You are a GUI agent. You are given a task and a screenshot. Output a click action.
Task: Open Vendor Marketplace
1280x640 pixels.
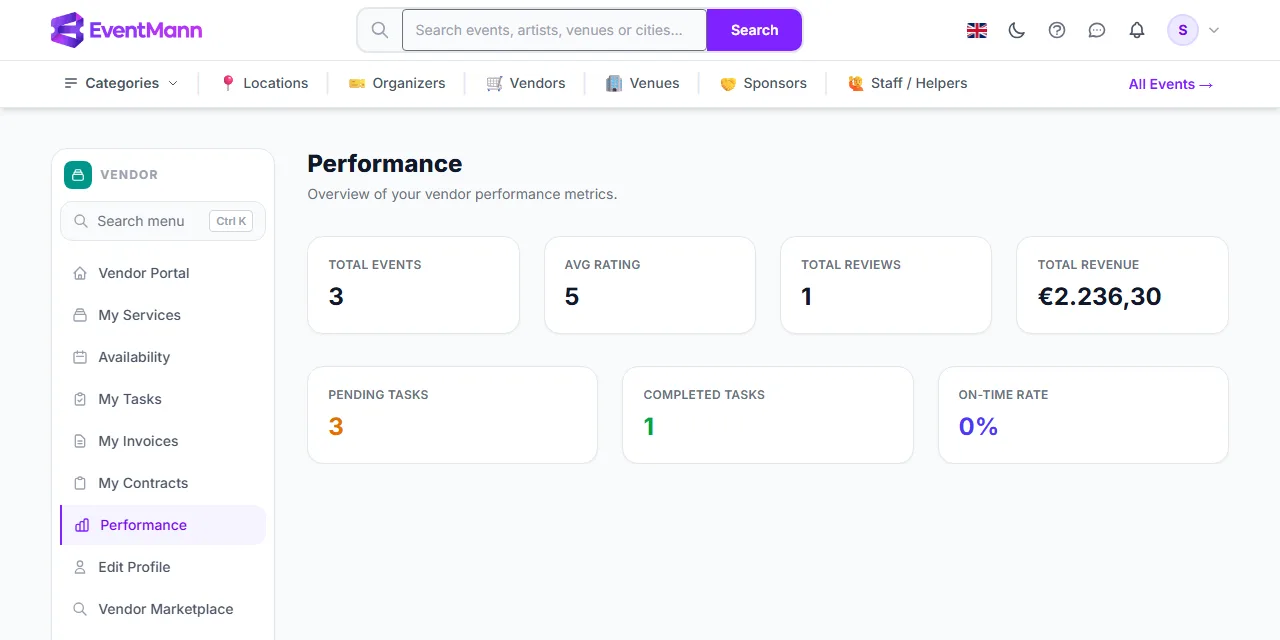[163, 609]
